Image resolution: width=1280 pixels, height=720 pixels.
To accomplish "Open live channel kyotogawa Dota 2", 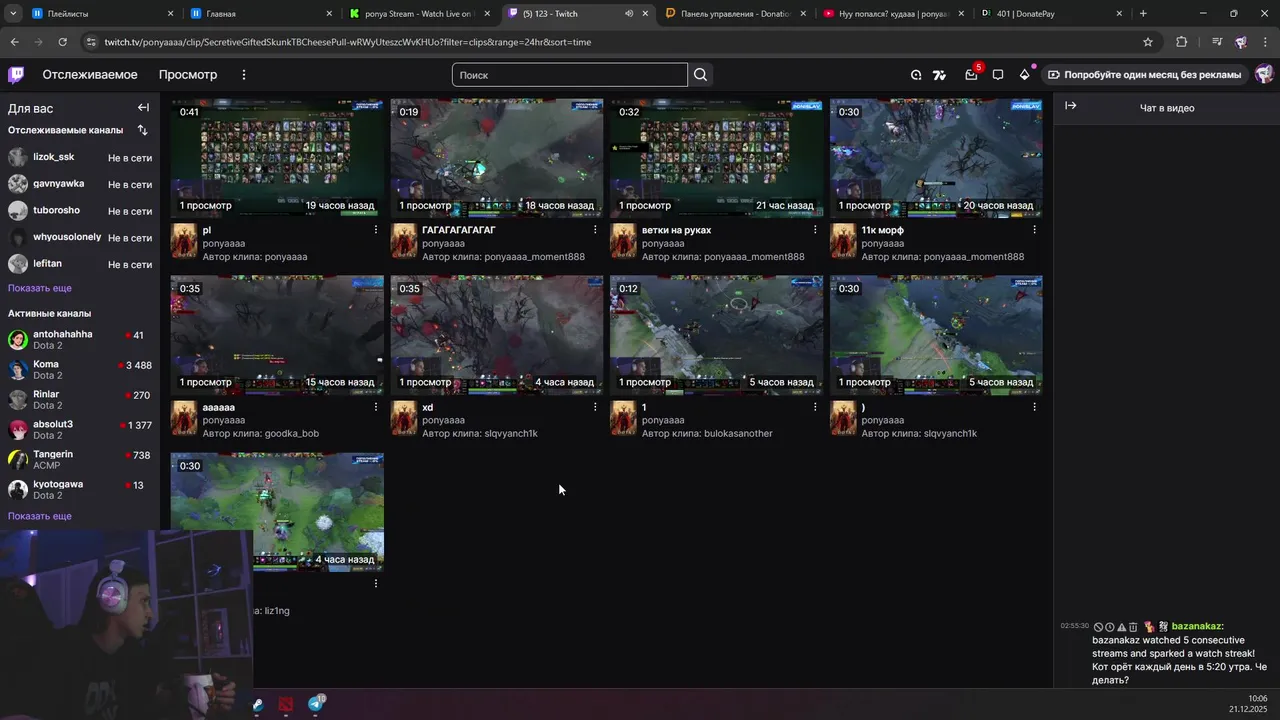I will [80, 489].
